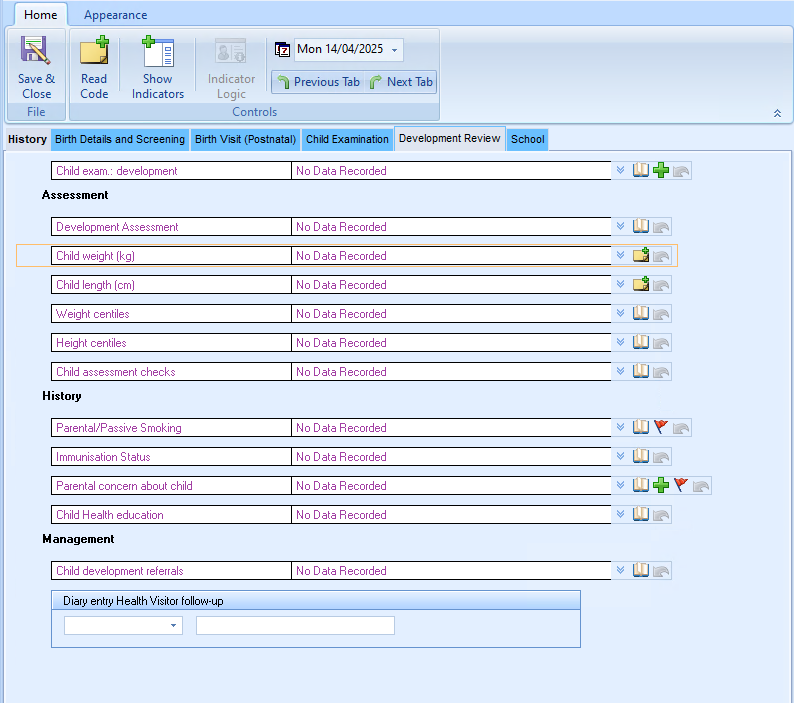Collapse the ribbon with the double-arrow

tap(777, 113)
